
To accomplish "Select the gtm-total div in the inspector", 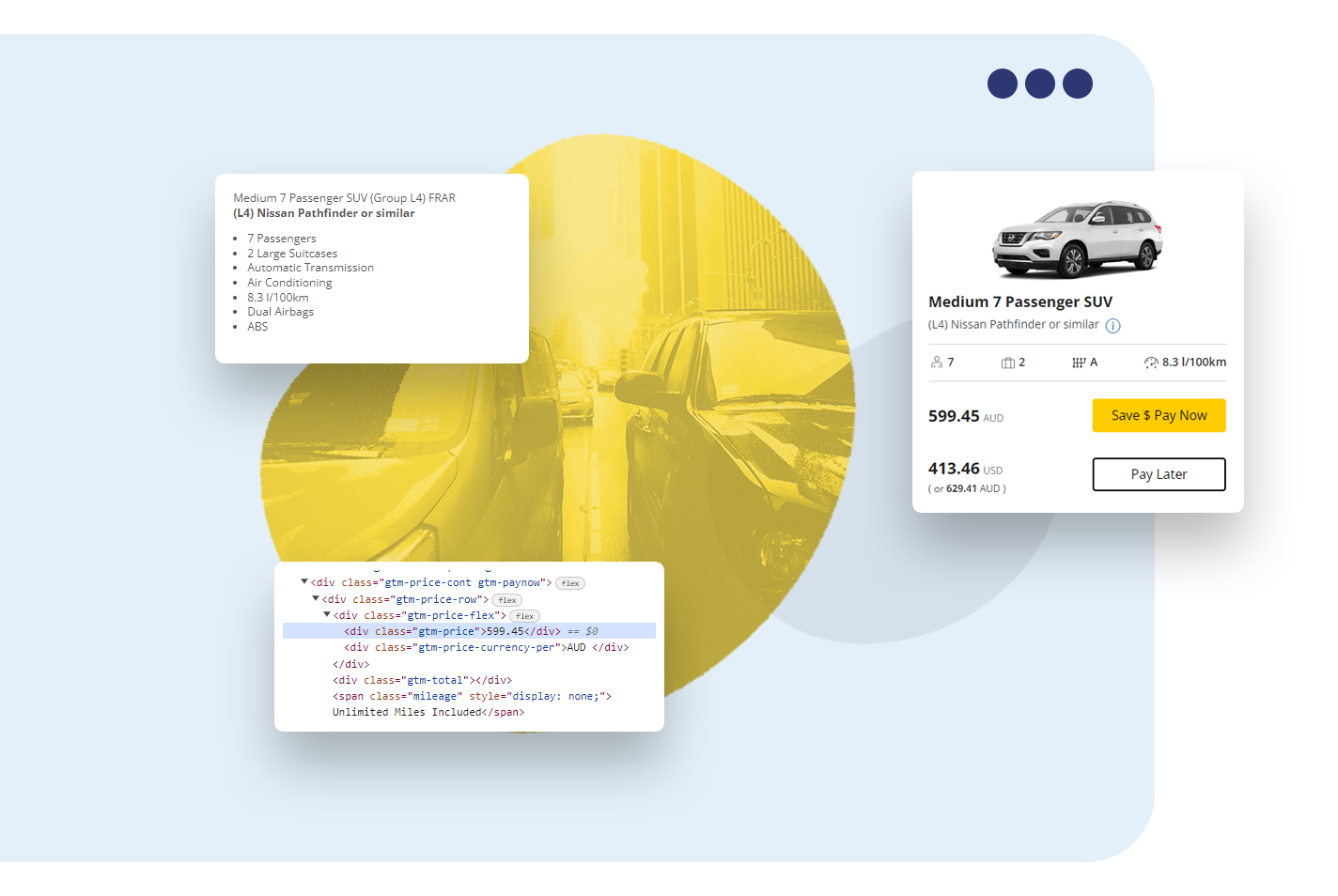I will point(422,679).
